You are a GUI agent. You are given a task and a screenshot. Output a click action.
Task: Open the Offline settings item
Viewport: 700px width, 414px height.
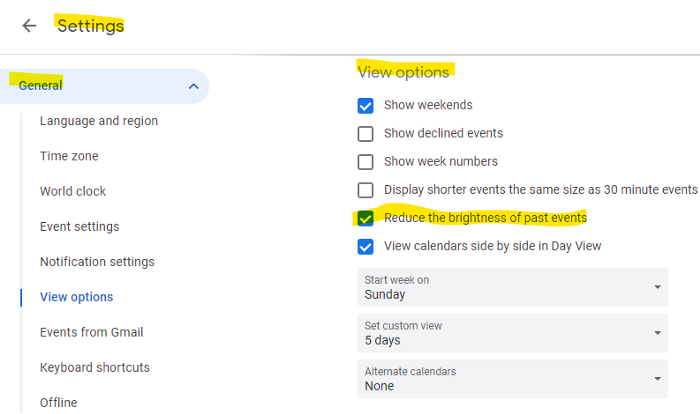click(58, 402)
